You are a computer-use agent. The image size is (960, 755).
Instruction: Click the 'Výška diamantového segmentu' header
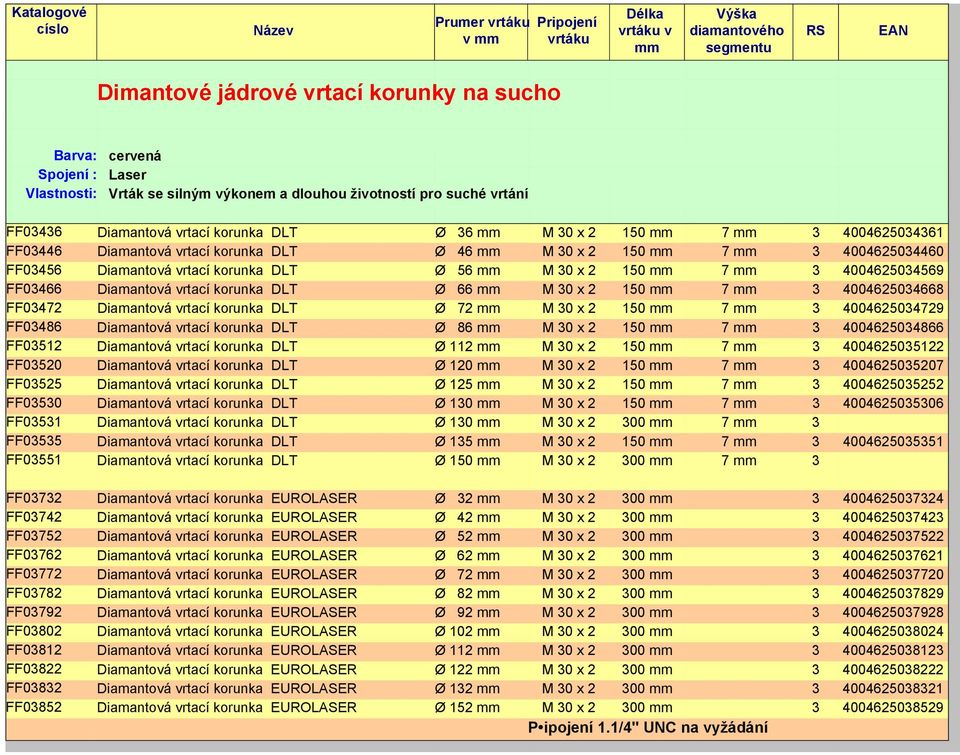[x=737, y=31]
